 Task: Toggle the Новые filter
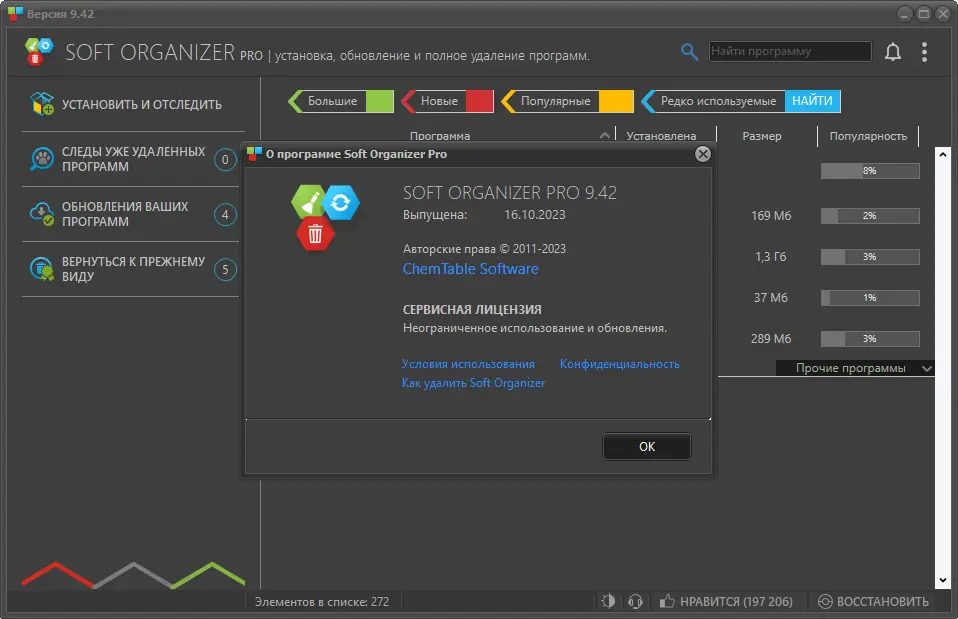click(x=447, y=101)
